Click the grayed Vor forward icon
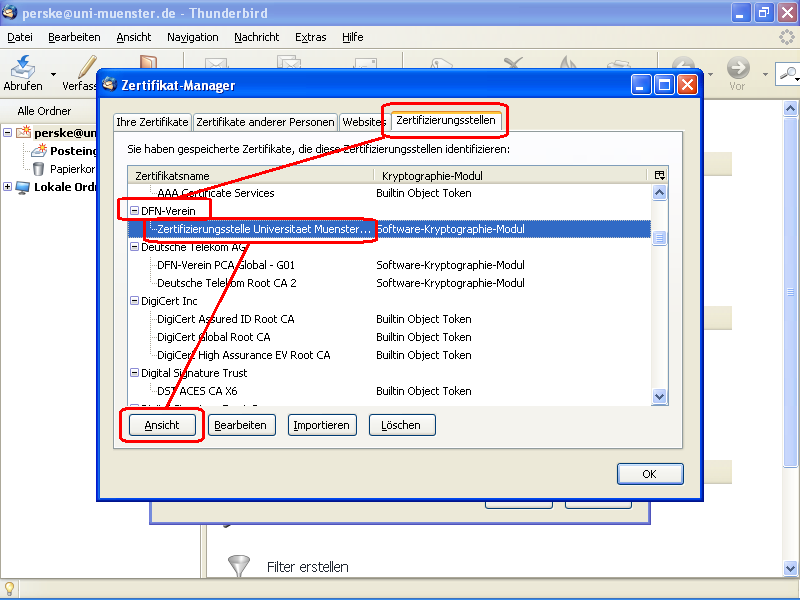The image size is (800, 600). click(x=737, y=67)
